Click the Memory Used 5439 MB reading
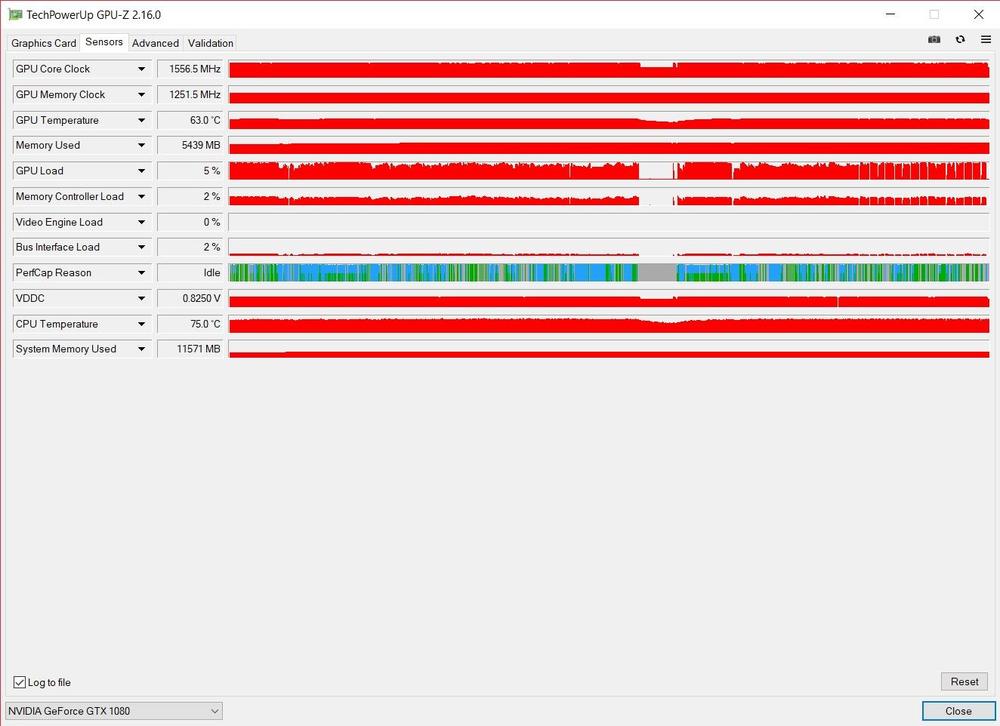1000x726 pixels. 189,145
